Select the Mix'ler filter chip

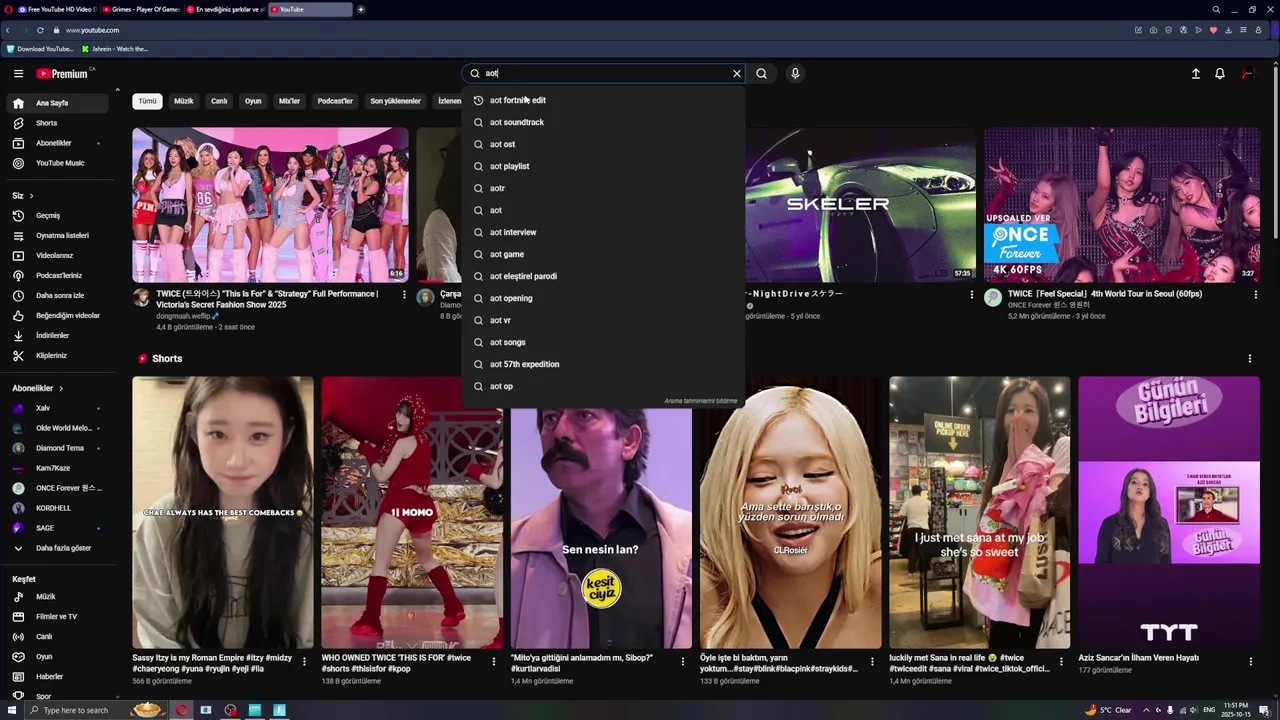point(289,101)
